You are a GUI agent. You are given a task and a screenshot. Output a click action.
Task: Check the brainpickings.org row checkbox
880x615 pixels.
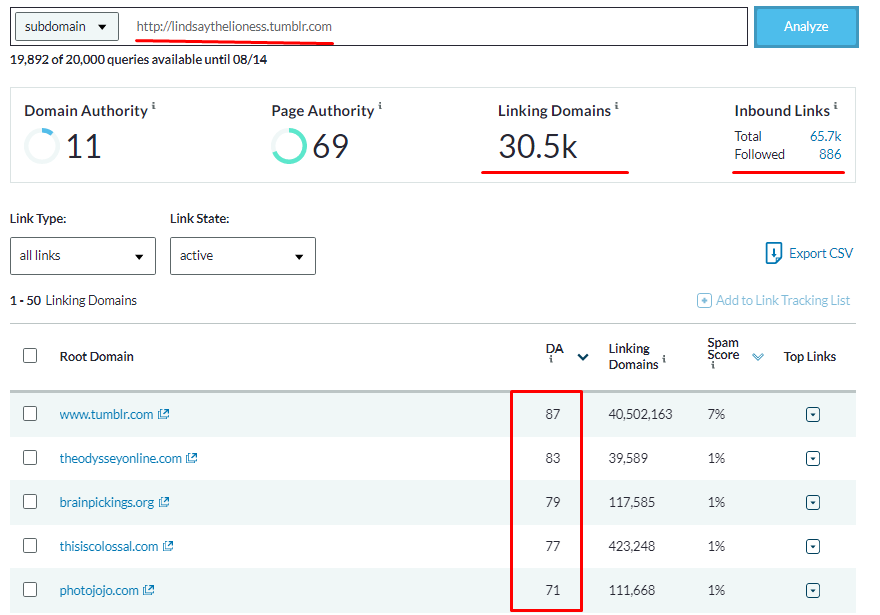click(30, 502)
